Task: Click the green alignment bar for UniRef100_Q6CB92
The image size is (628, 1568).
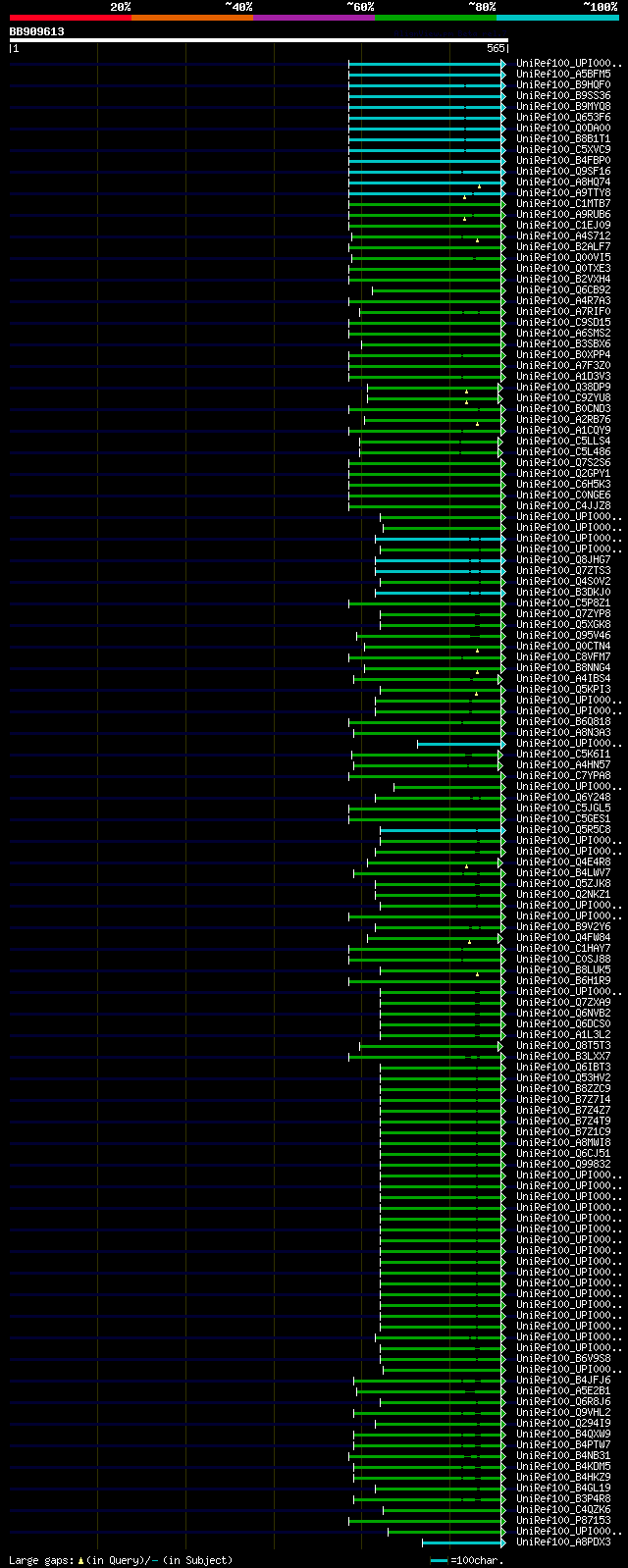Action: click(439, 290)
